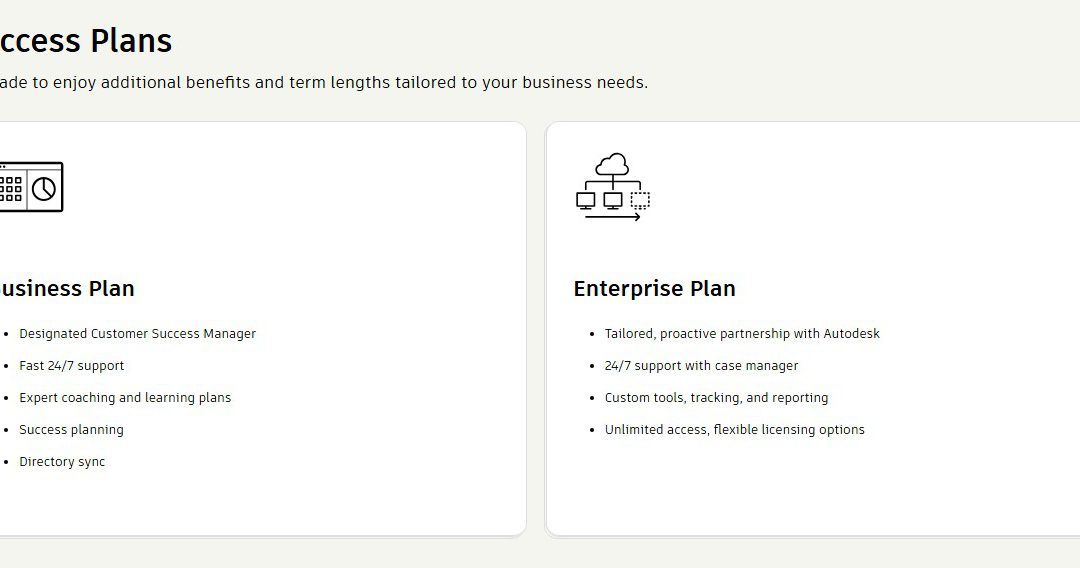The height and width of the screenshot is (568, 1080).
Task: Select the Enterprise Plan heading
Action: 654,288
